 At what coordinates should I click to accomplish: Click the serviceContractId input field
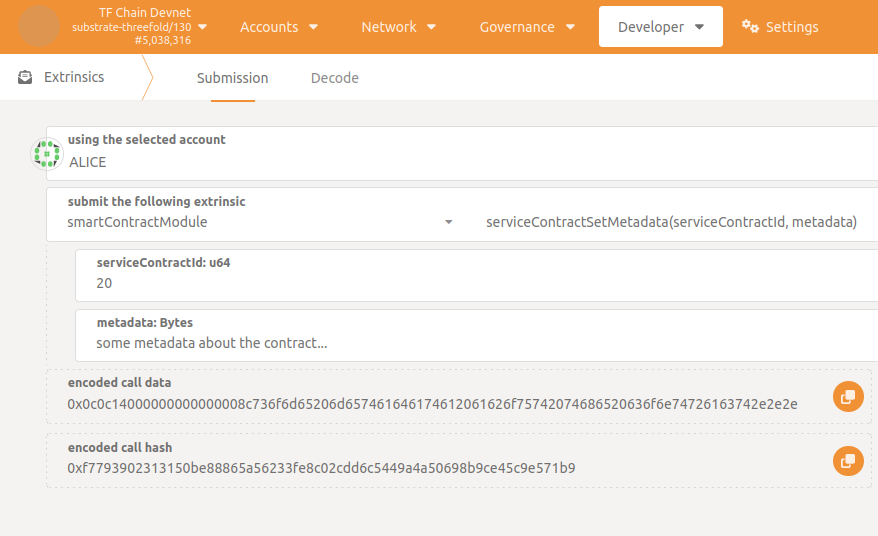[480, 283]
